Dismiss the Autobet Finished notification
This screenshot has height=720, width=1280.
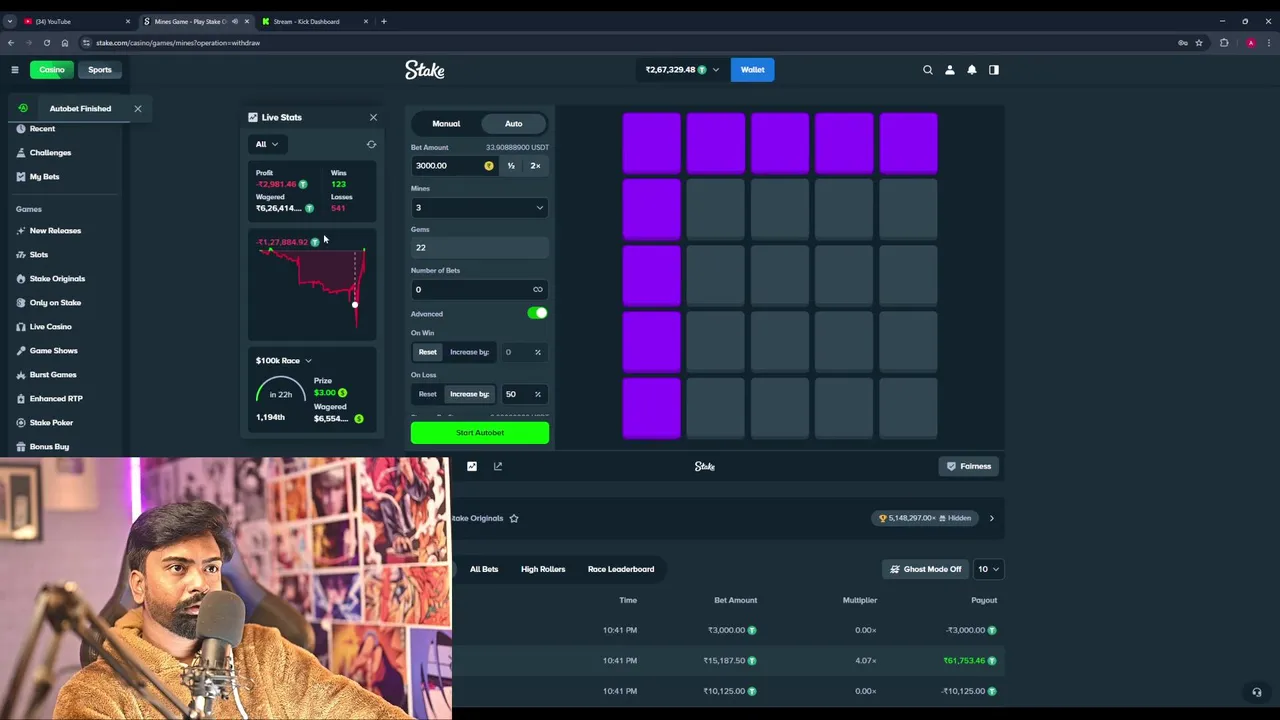[x=138, y=108]
